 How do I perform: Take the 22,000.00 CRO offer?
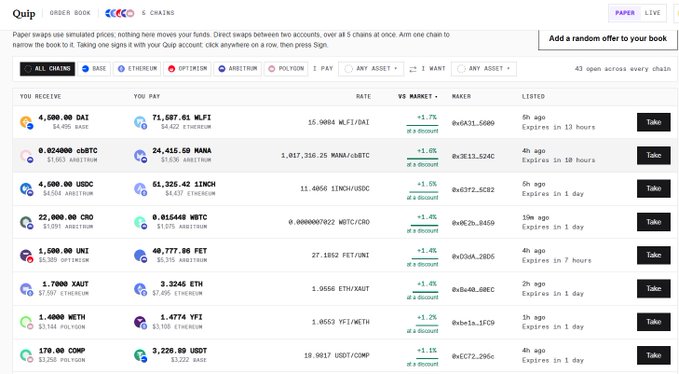[x=653, y=222]
